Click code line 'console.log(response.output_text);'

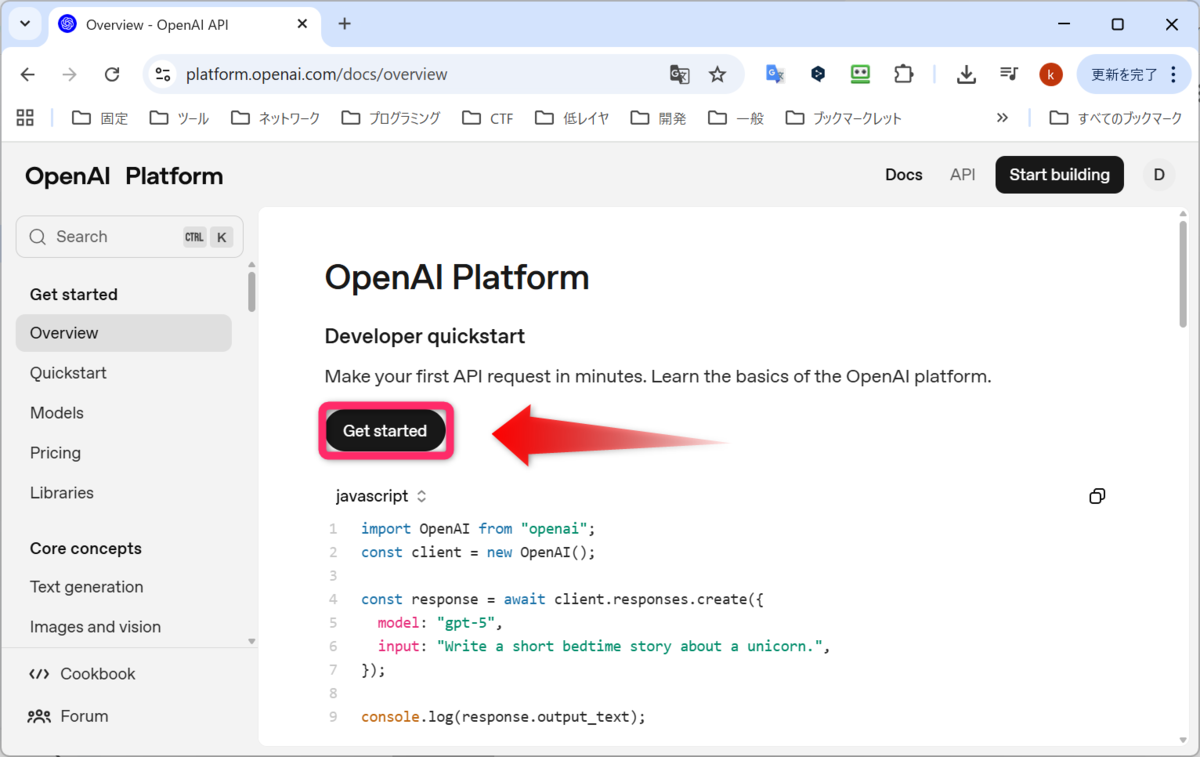point(504,716)
